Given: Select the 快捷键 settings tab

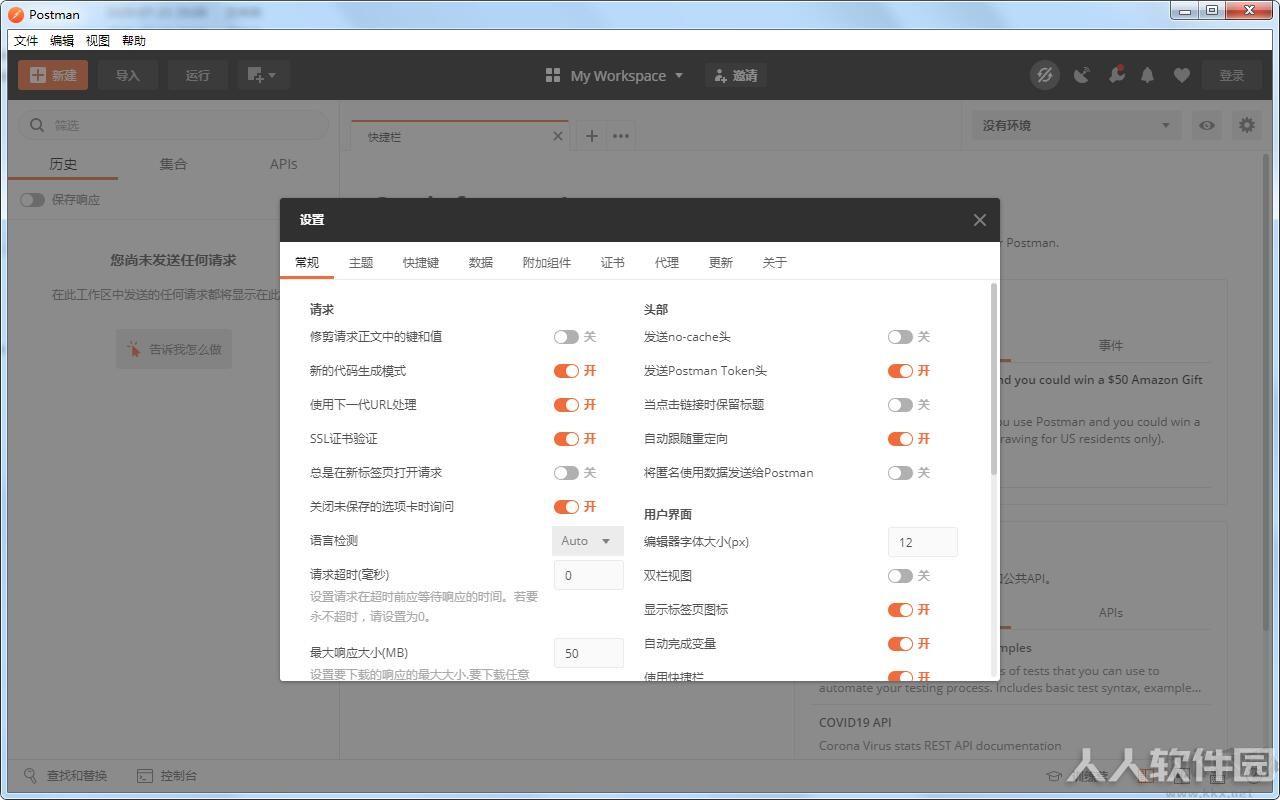Looking at the screenshot, I should 421,262.
